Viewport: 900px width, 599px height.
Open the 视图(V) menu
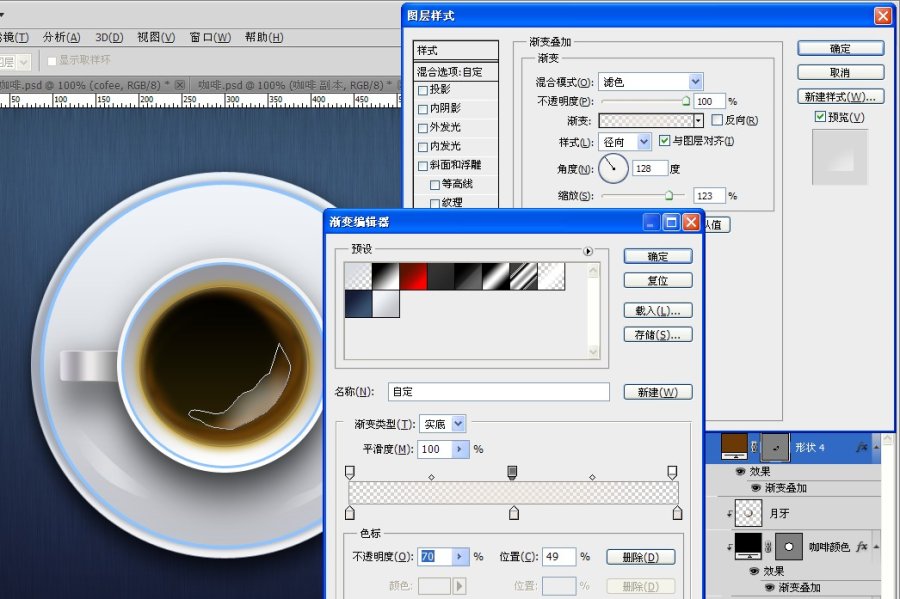tap(156, 37)
